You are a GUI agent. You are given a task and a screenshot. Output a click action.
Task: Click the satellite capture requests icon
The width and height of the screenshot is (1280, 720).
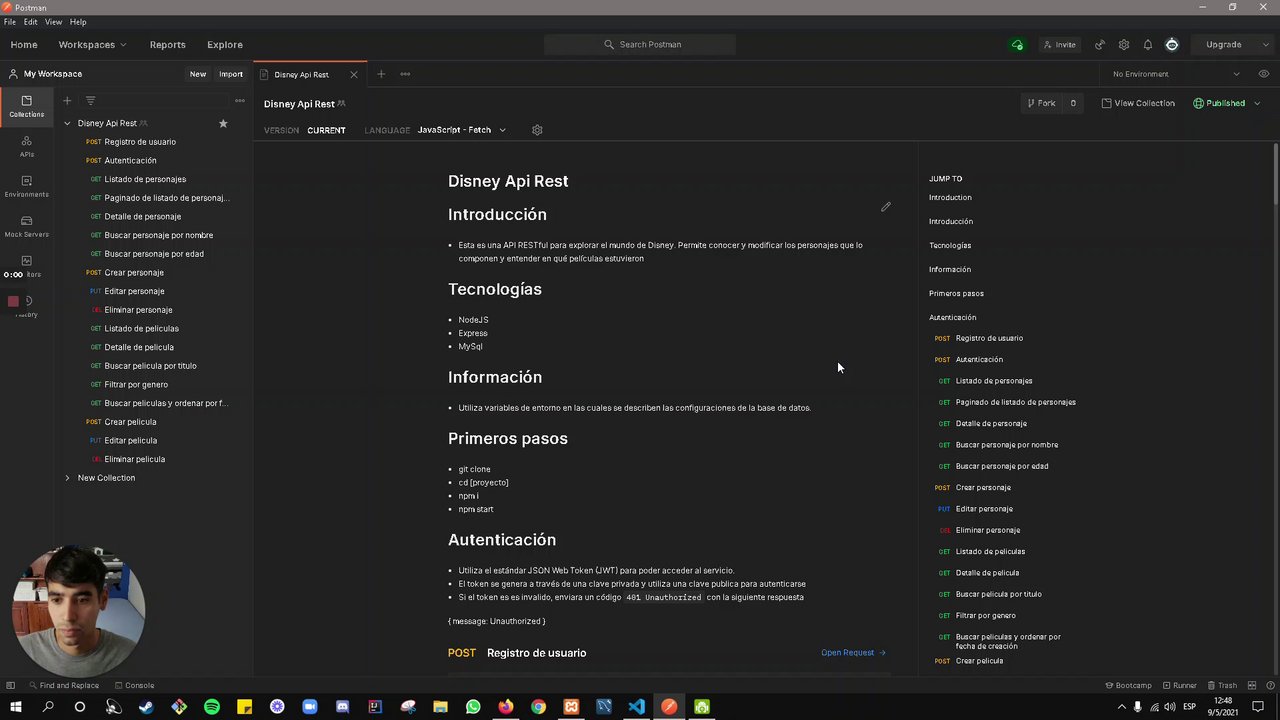(x=1100, y=45)
